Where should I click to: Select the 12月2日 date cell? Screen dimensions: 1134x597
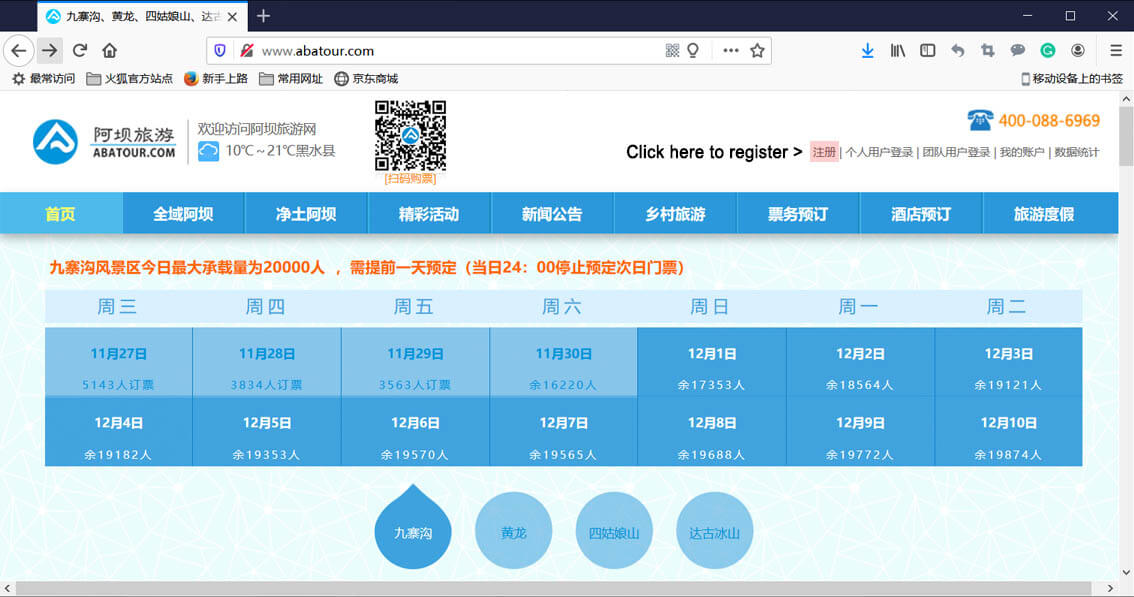(x=860, y=362)
